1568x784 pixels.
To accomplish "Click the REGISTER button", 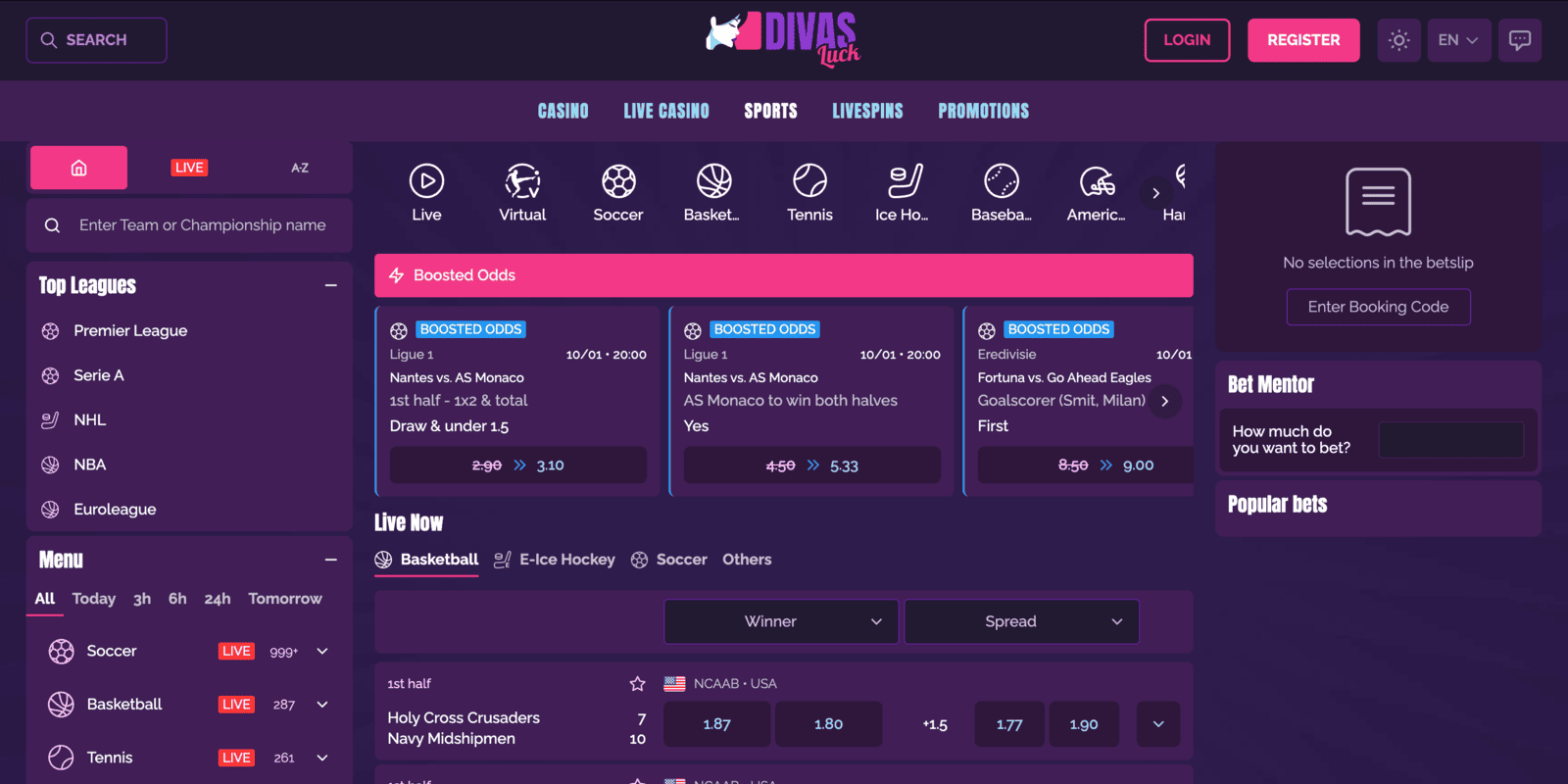I will click(1302, 40).
